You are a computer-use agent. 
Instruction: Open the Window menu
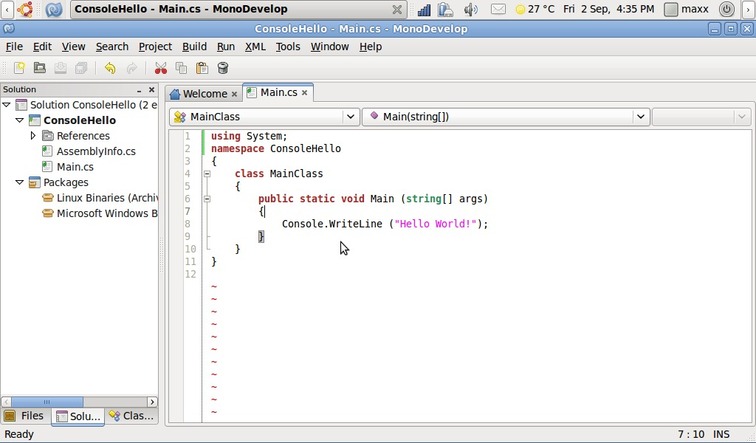pyautogui.click(x=330, y=47)
